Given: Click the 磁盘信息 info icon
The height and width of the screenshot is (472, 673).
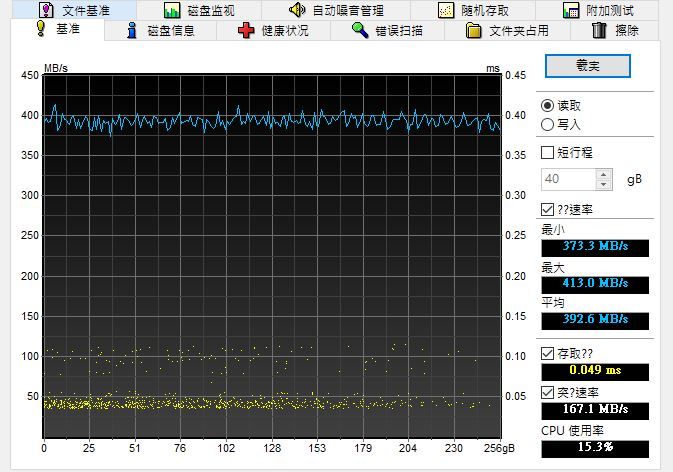Looking at the screenshot, I should (x=132, y=30).
